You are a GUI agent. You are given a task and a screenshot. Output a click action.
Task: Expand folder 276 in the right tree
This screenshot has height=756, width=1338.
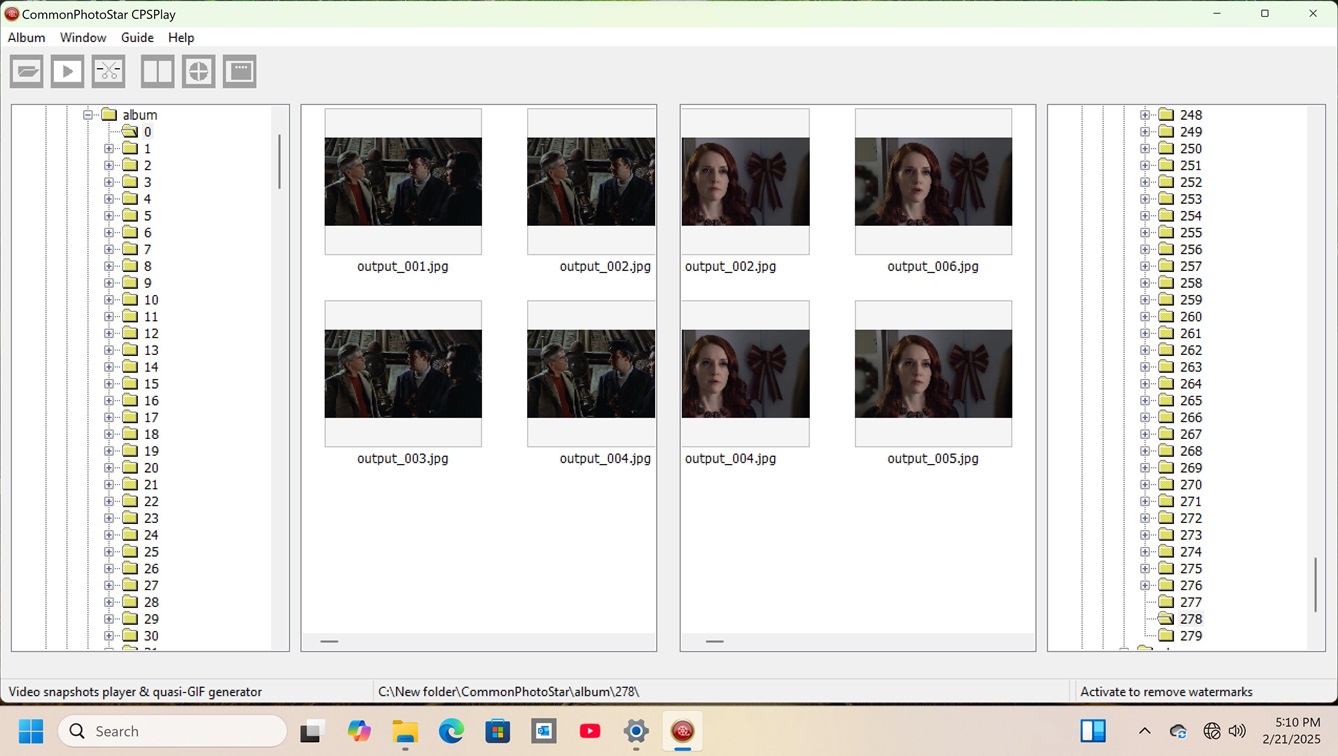point(1145,585)
